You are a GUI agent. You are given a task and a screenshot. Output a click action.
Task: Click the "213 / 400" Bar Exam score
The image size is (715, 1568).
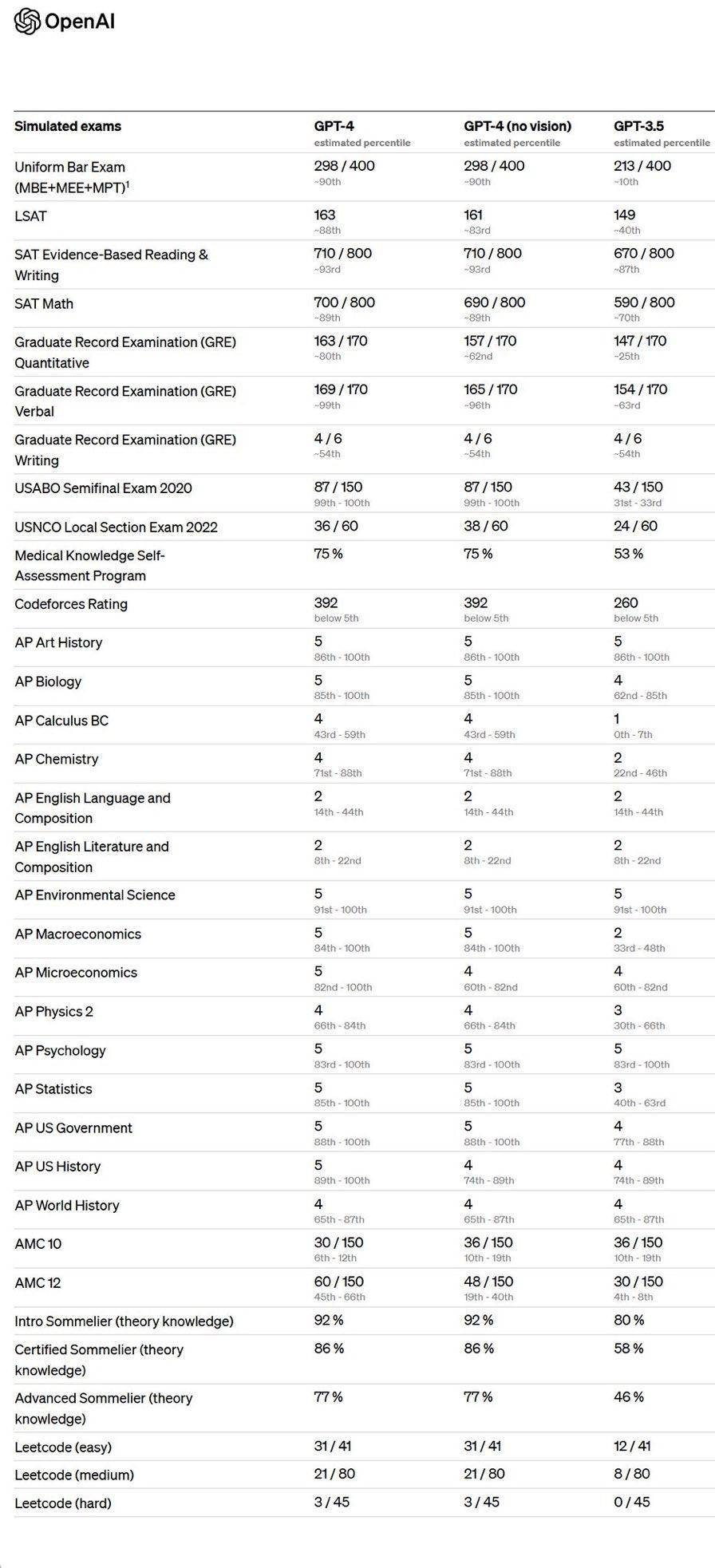click(642, 166)
